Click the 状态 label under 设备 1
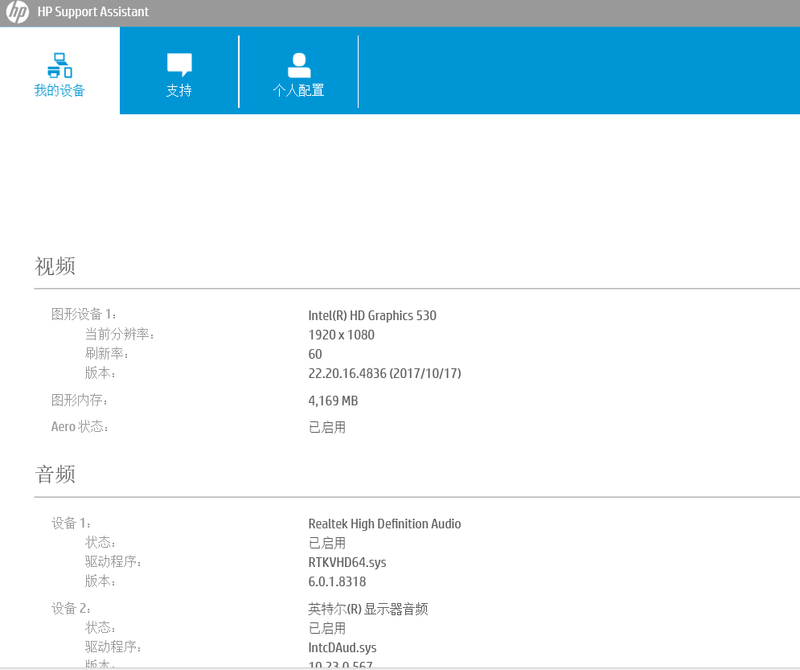Image resolution: width=800 pixels, height=670 pixels. (x=101, y=542)
